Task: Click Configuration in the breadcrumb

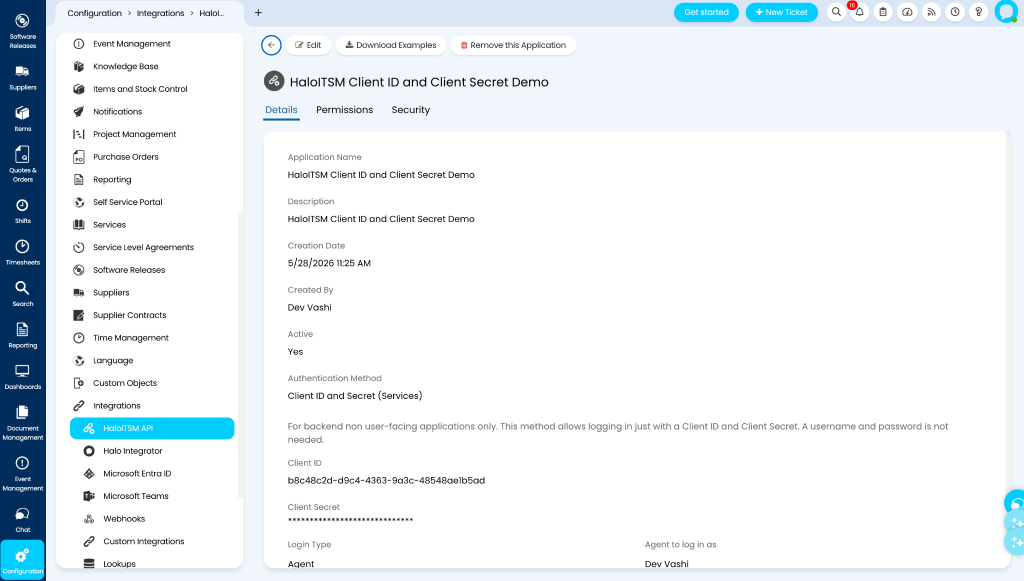Action: (x=95, y=13)
